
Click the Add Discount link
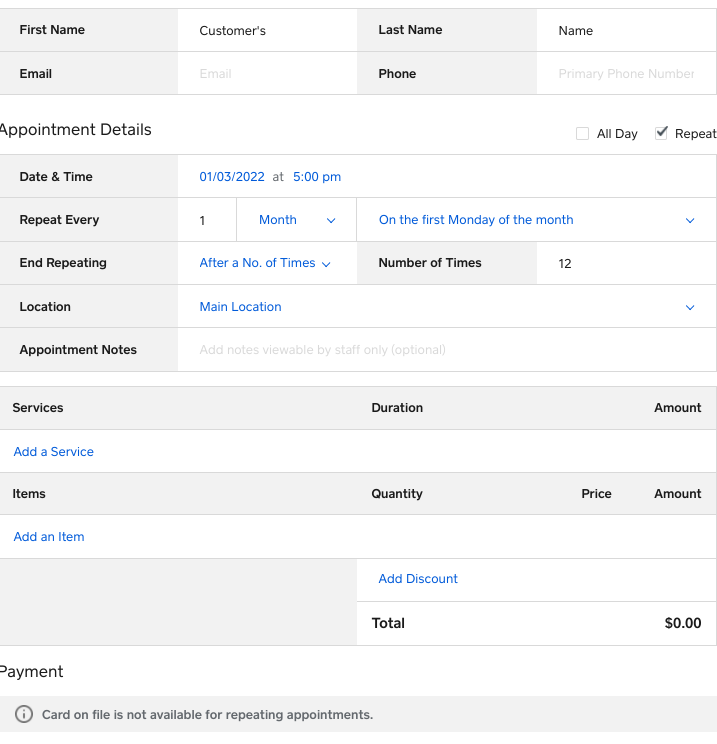click(x=418, y=579)
